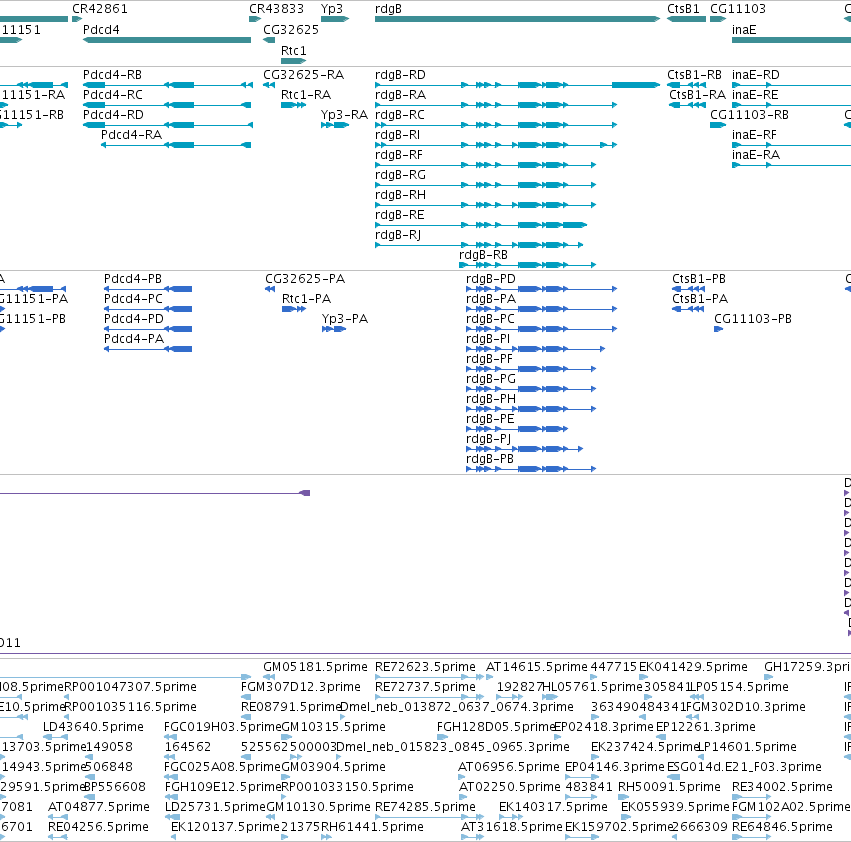The image size is (851, 842).
Task: Click the rdgB-RI transcript label
Action: pyautogui.click(x=397, y=134)
